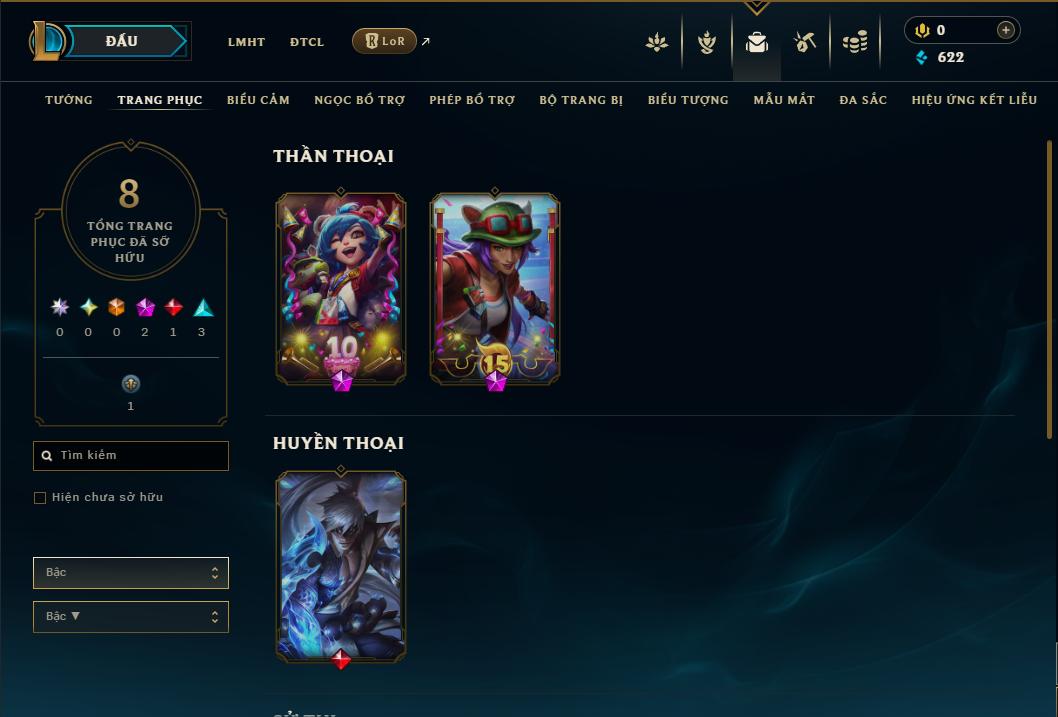This screenshot has height=717, width=1058.
Task: Click the teal triangle tier icon
Action: [x=203, y=308]
